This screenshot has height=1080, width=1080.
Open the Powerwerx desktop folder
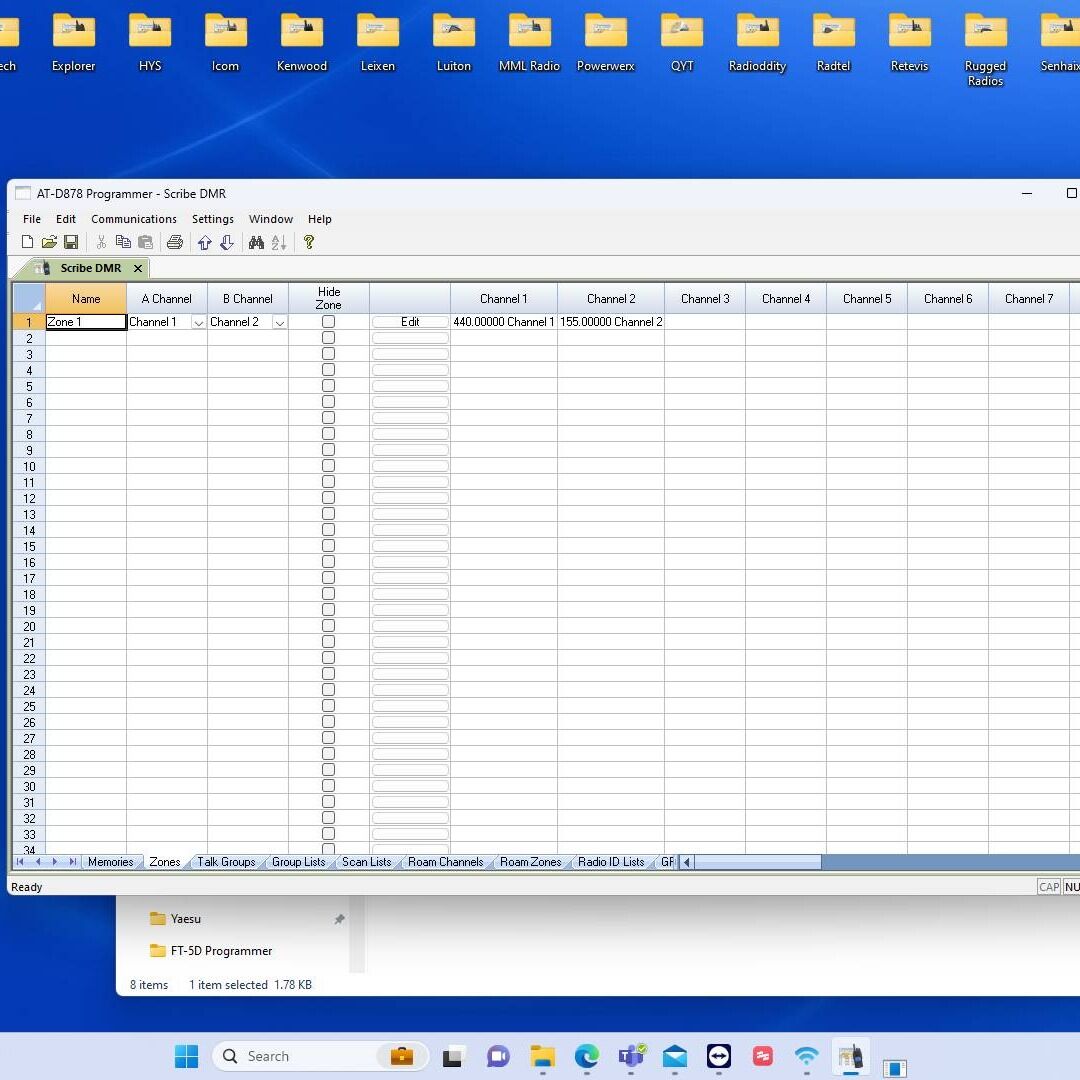(x=605, y=43)
